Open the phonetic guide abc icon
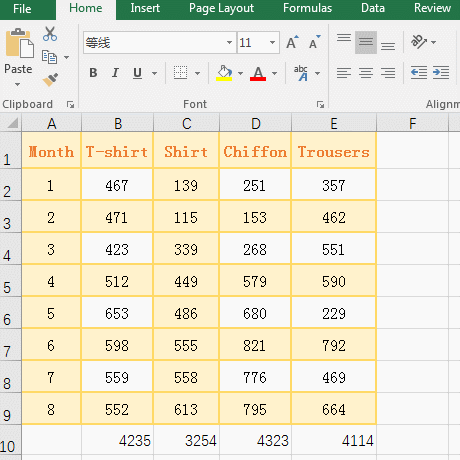Viewport: 460px width, 460px height. pyautogui.click(x=301, y=73)
